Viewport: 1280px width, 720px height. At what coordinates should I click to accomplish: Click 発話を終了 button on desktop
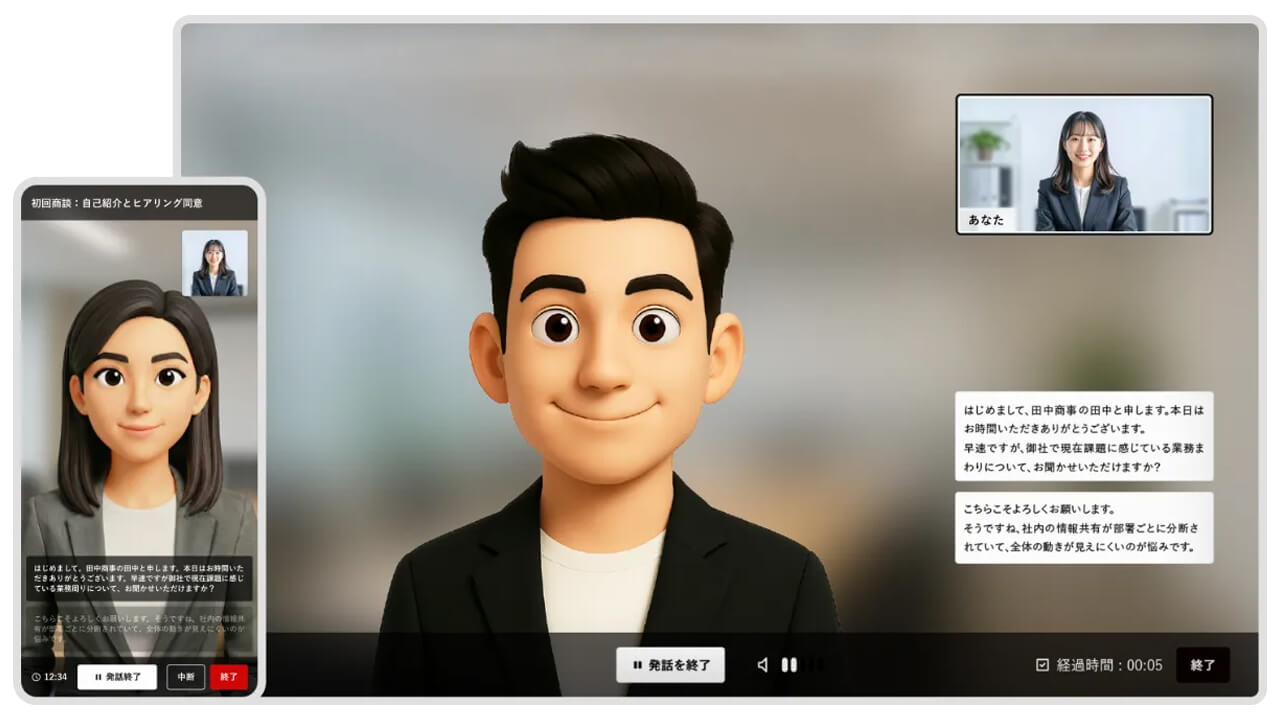[670, 665]
